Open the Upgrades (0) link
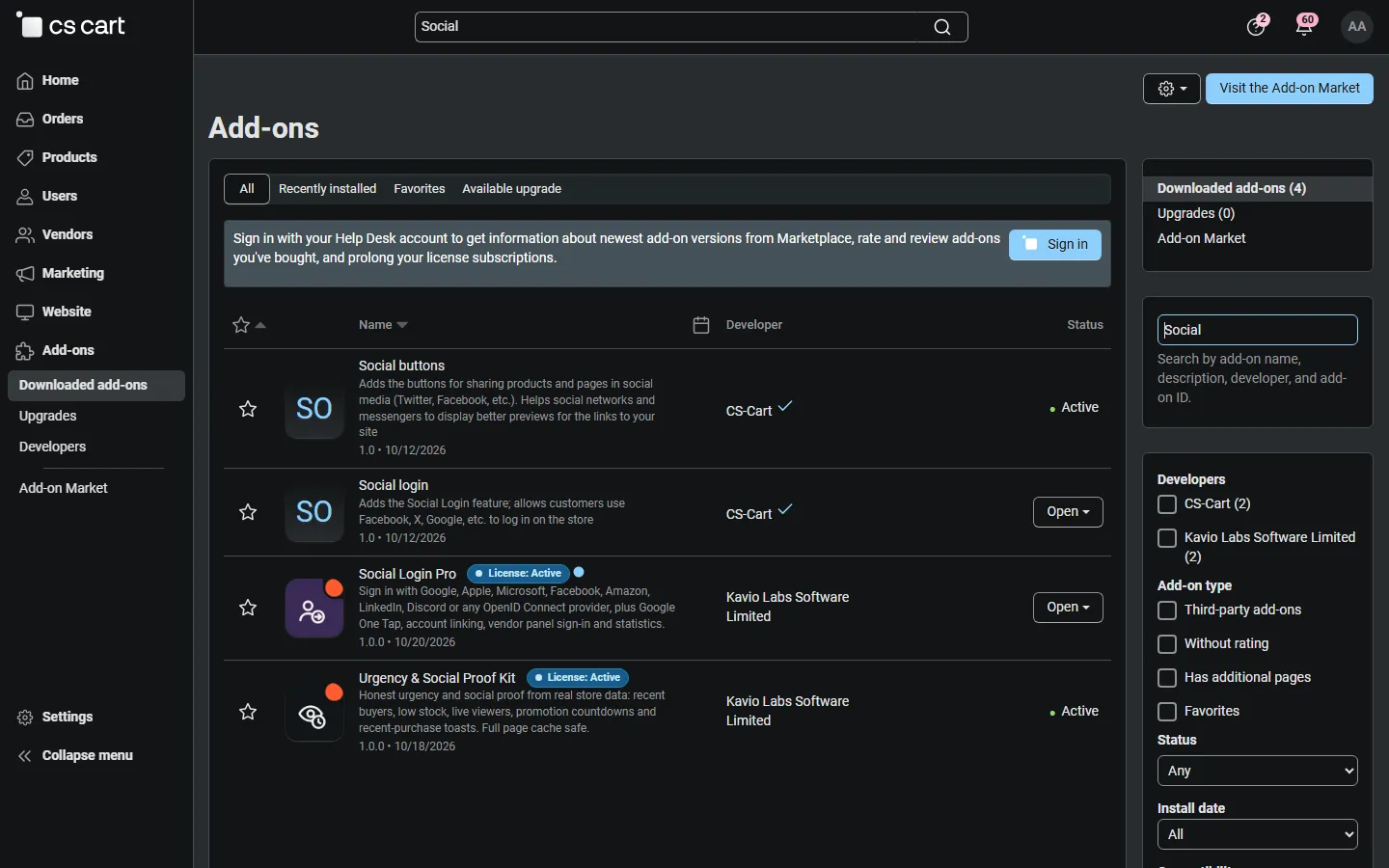The width and height of the screenshot is (1389, 868). [x=1196, y=214]
